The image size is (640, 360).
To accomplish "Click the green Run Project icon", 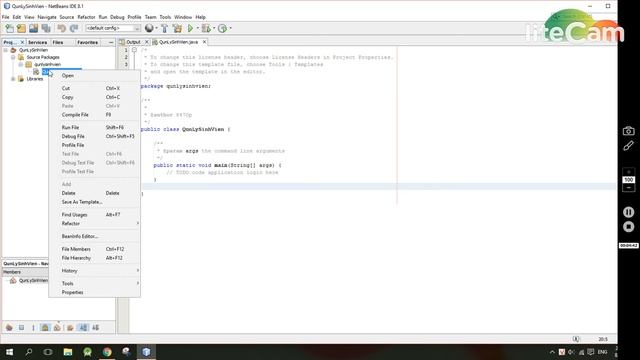I will point(190,28).
